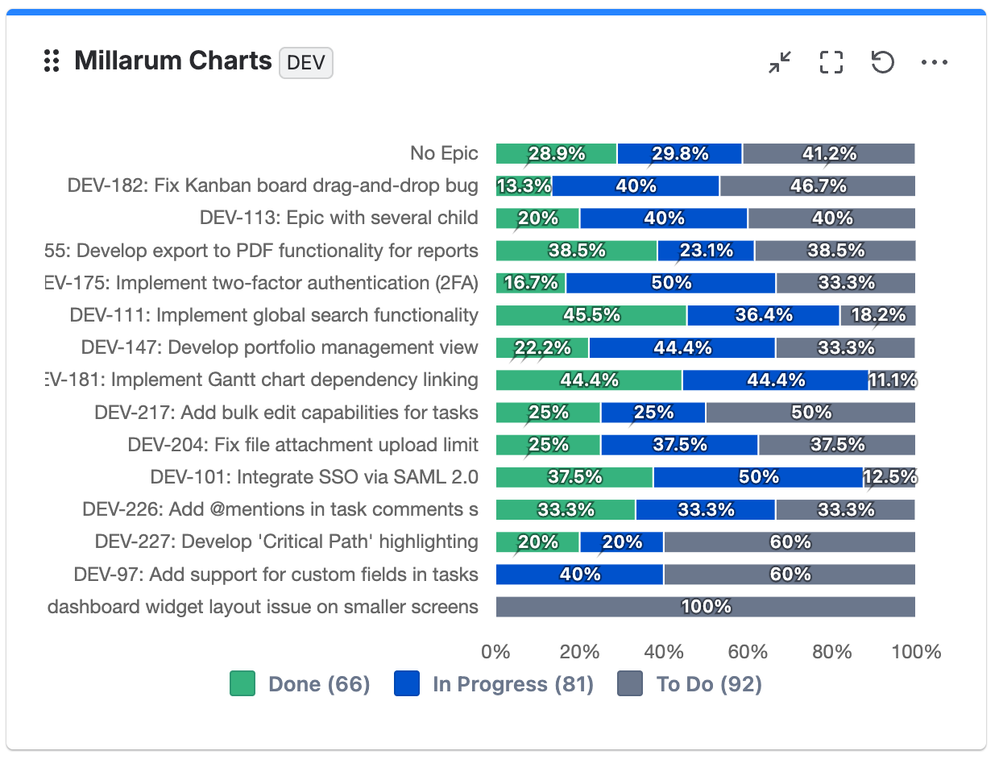Click the 36.4% In Progress segment of DEV-111
The image size is (999, 764).
coord(763,315)
